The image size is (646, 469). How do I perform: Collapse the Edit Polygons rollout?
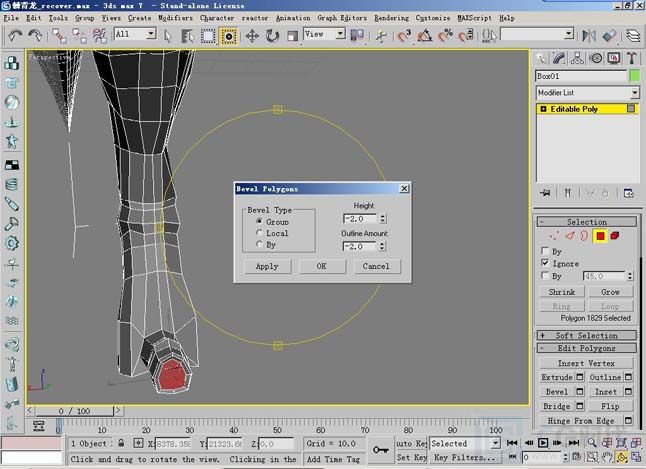587,348
